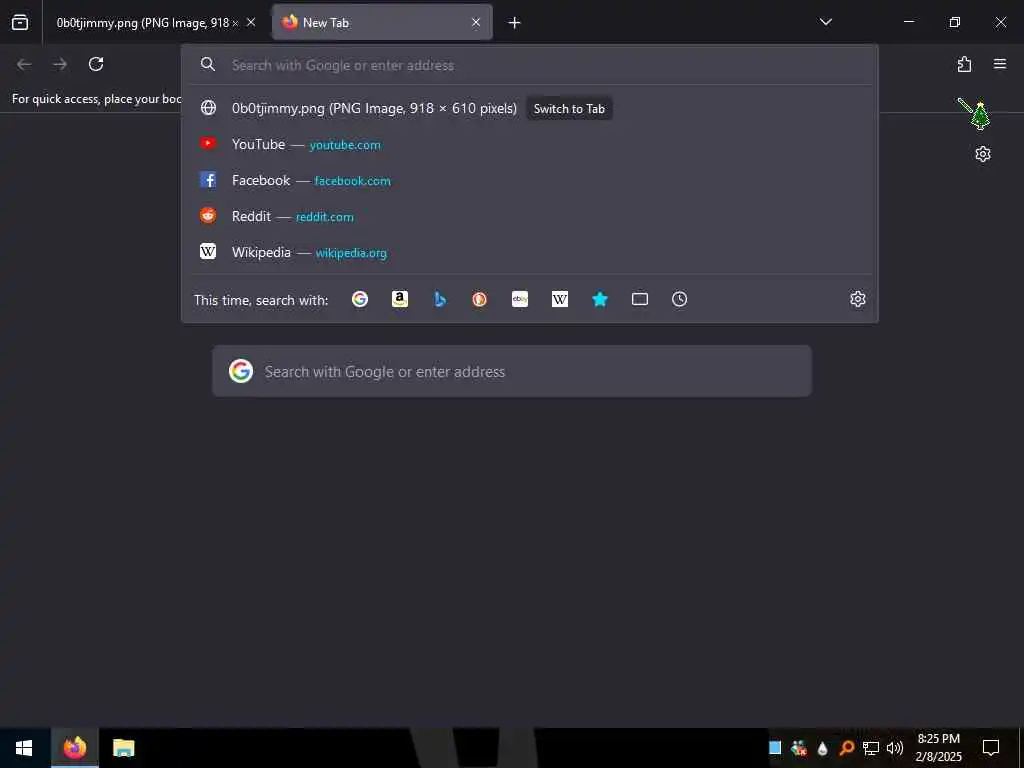Open File Explorer from the taskbar
The width and height of the screenshot is (1024, 768).
point(123,748)
